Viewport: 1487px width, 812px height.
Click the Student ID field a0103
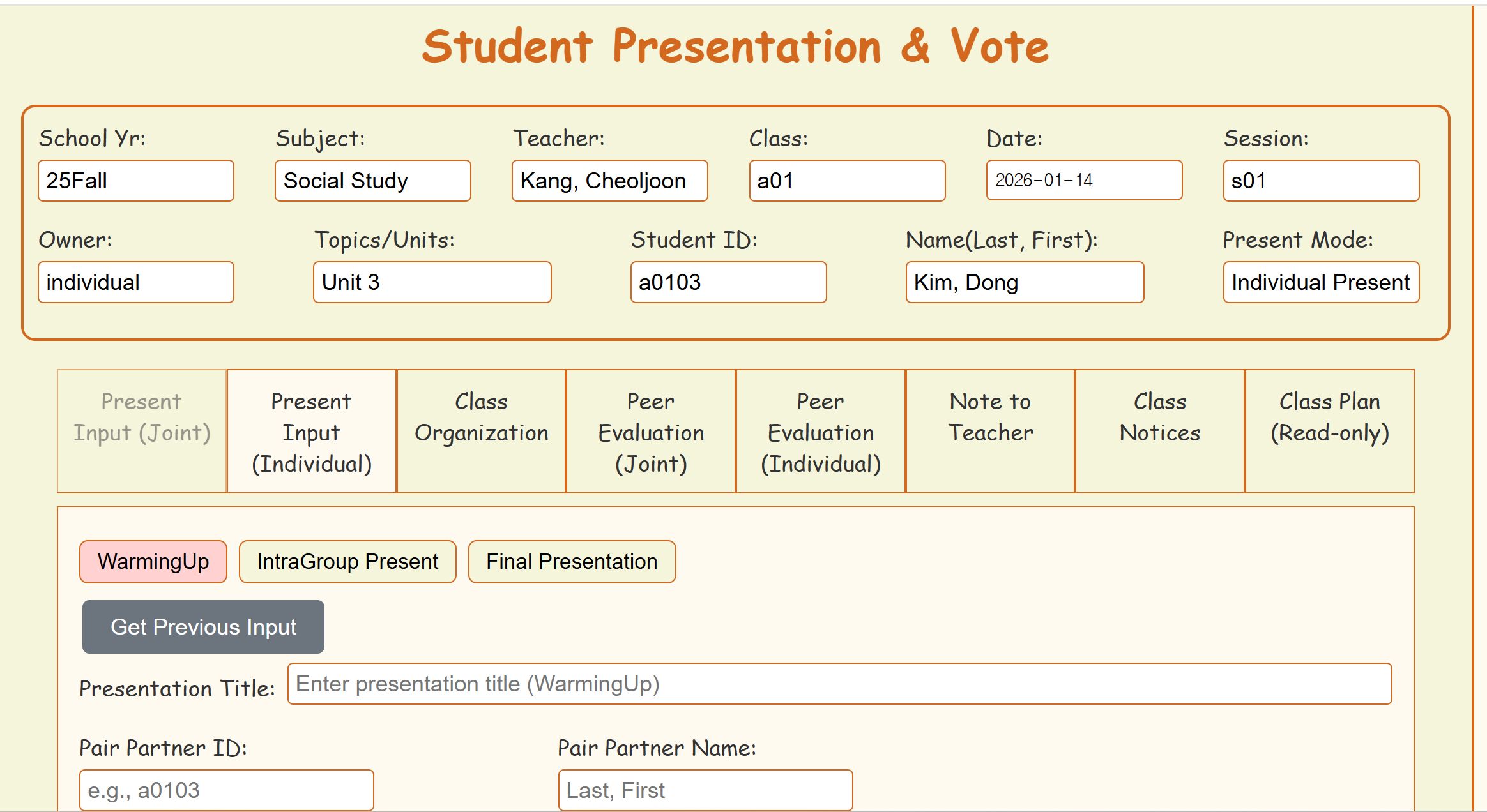pyautogui.click(x=728, y=282)
